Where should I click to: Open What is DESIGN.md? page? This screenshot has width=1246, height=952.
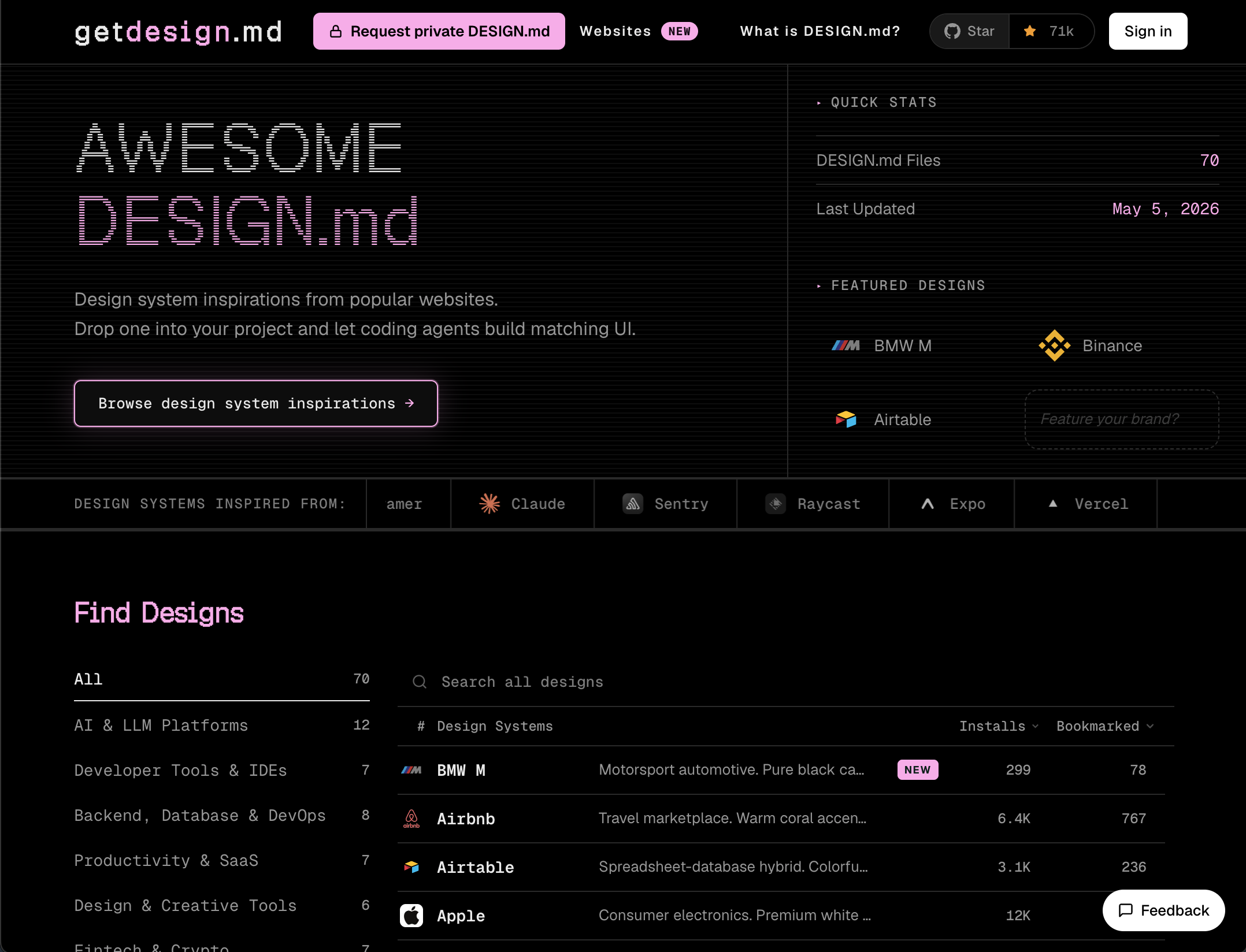click(x=820, y=31)
